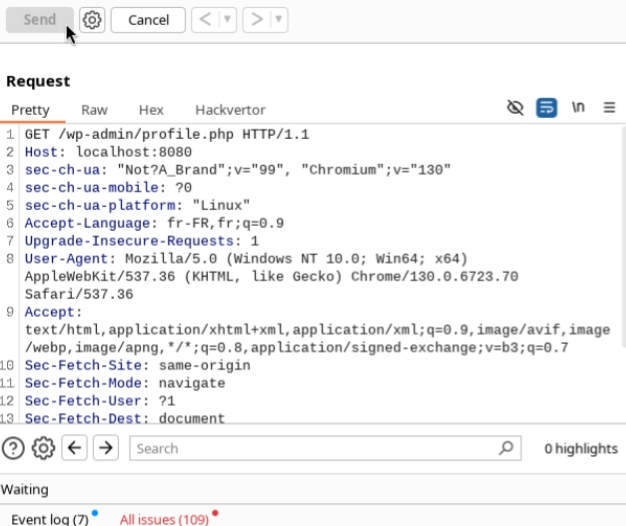Open the request editor hamburger options menu

609,108
